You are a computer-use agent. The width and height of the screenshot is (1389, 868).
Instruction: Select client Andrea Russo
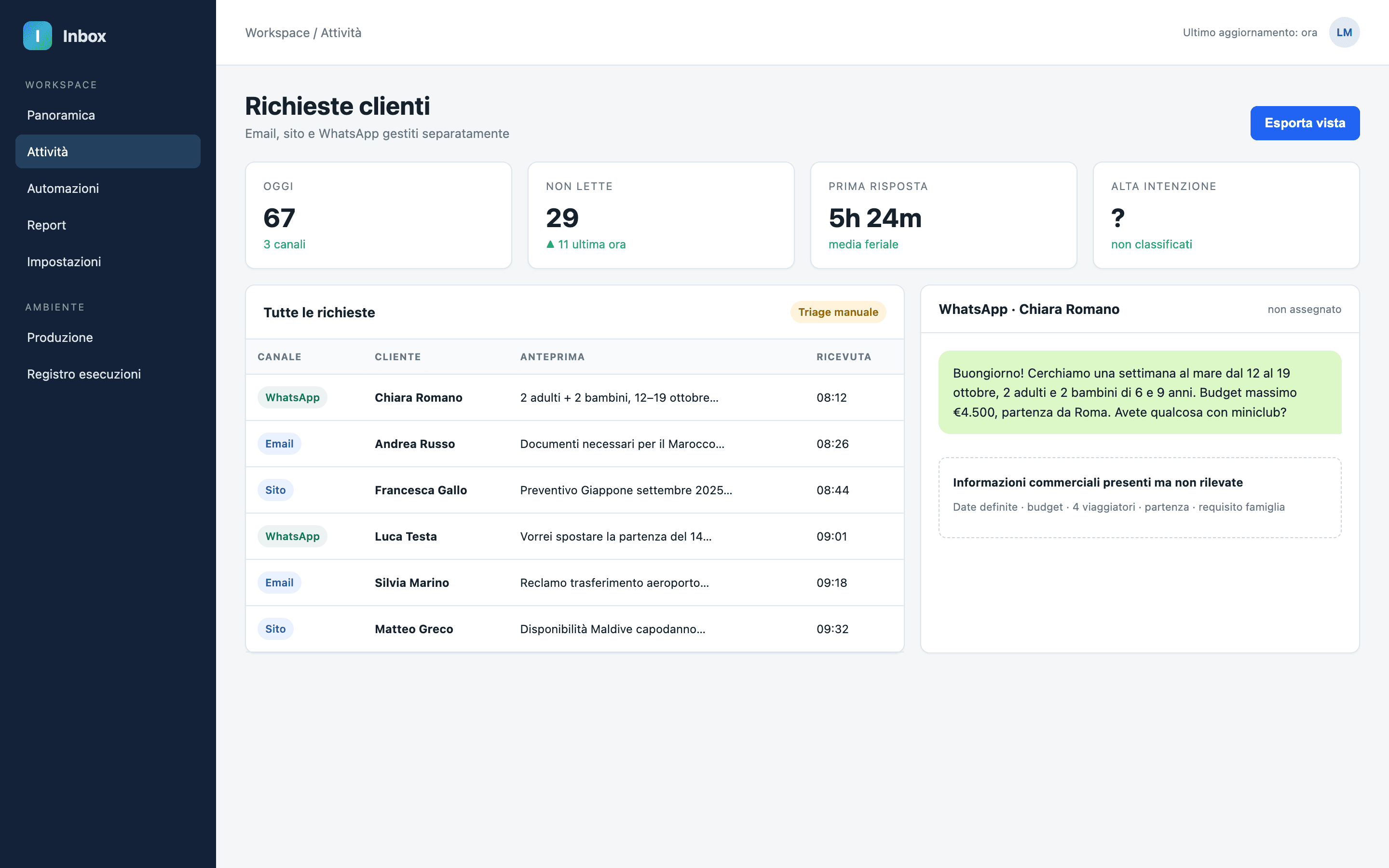(x=414, y=444)
